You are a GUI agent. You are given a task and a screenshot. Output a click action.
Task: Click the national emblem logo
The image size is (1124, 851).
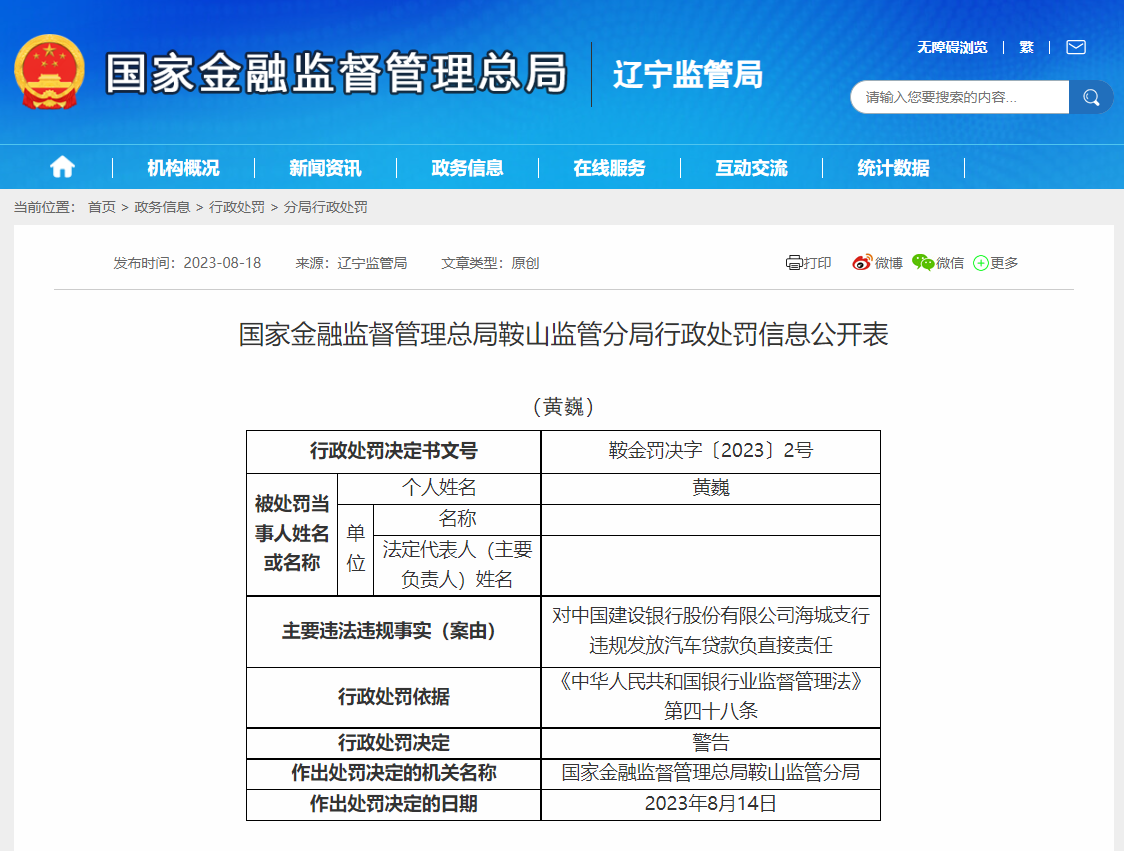tap(50, 73)
